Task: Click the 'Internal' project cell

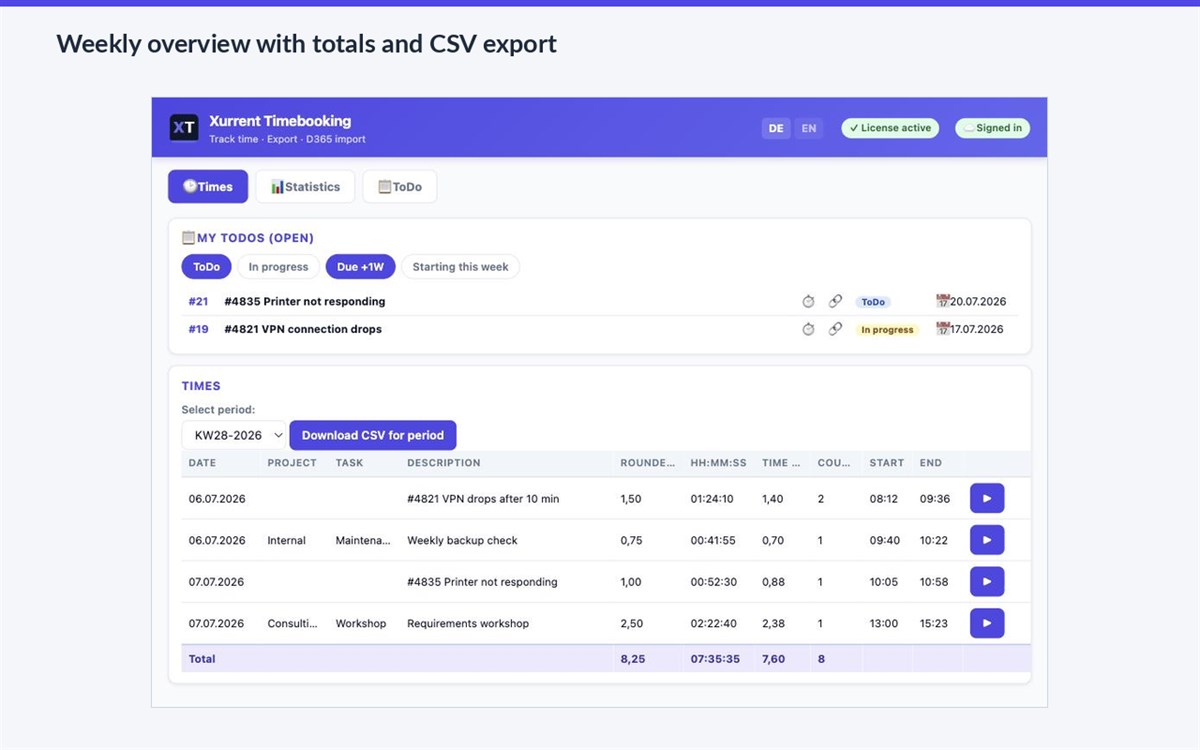Action: tap(286, 540)
